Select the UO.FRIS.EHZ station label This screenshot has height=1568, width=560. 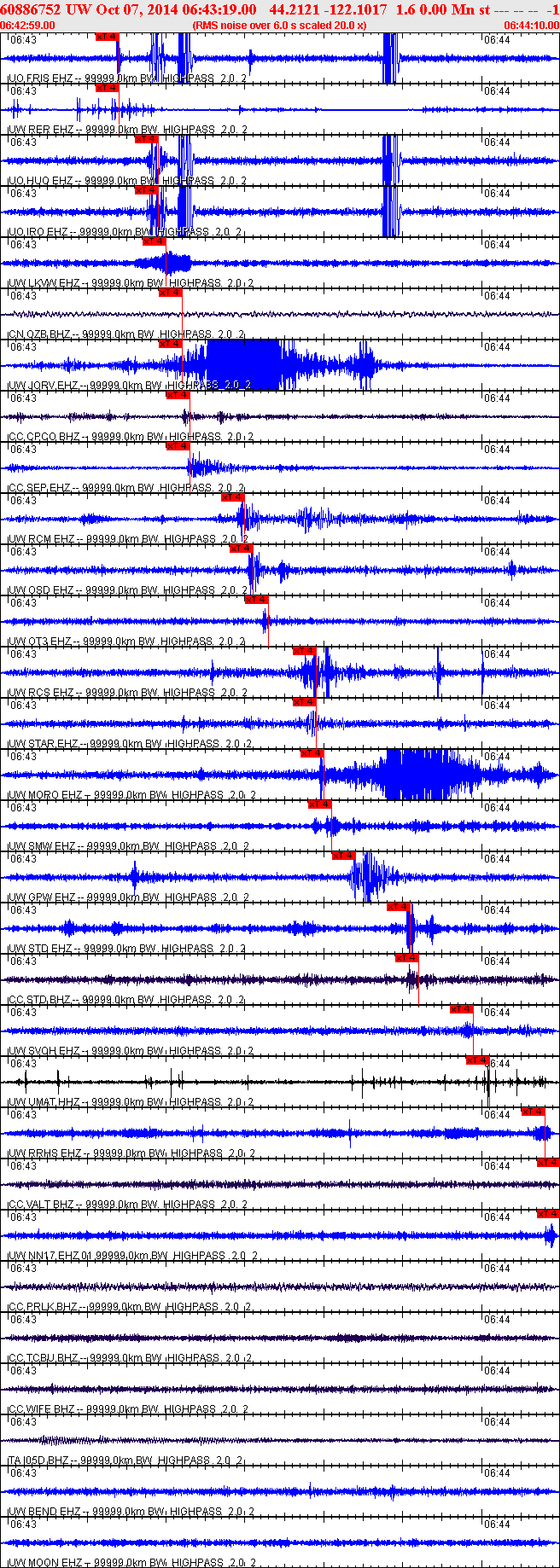click(x=126, y=78)
